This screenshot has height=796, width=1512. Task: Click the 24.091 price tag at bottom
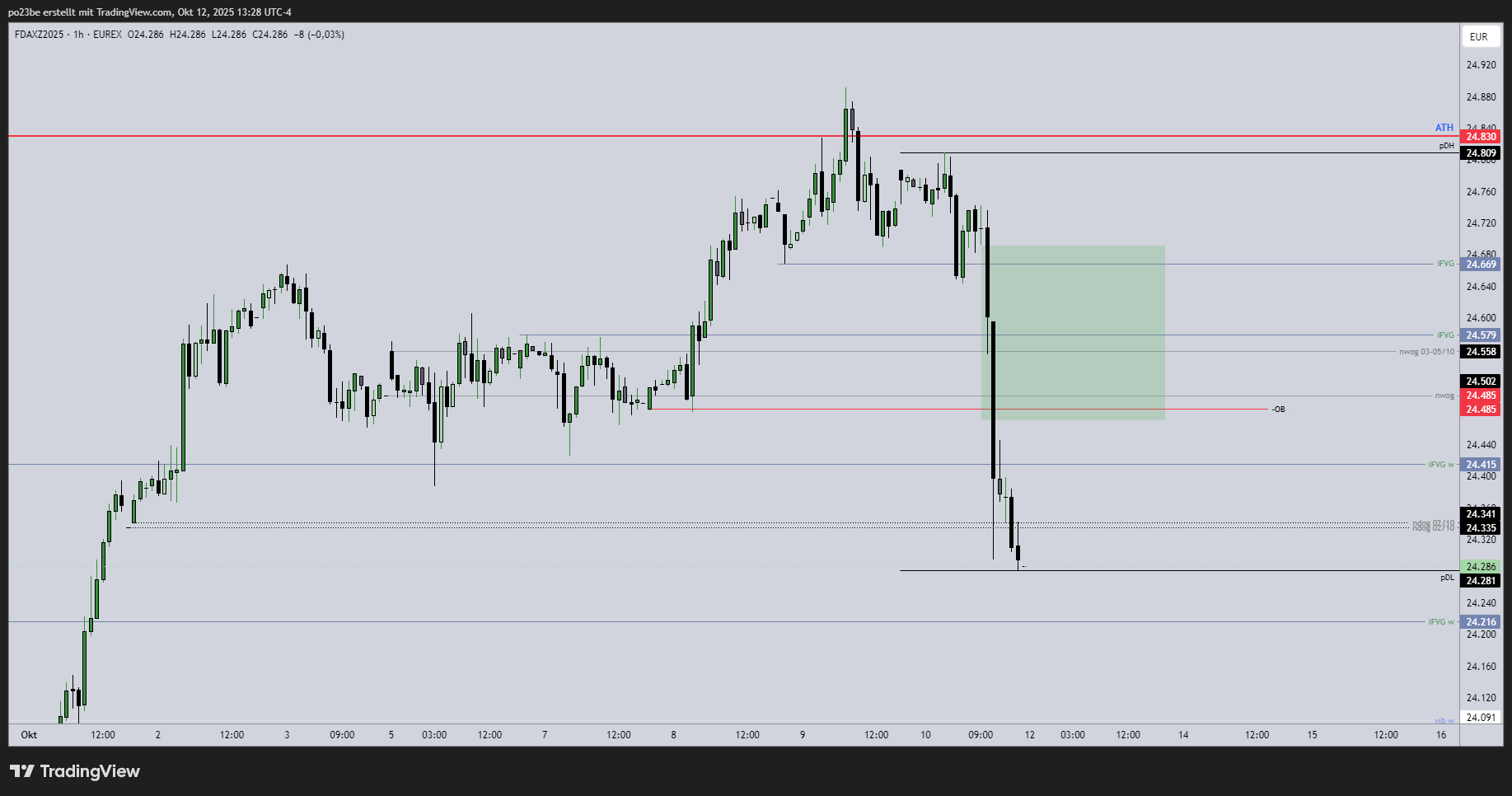pyautogui.click(x=1481, y=718)
